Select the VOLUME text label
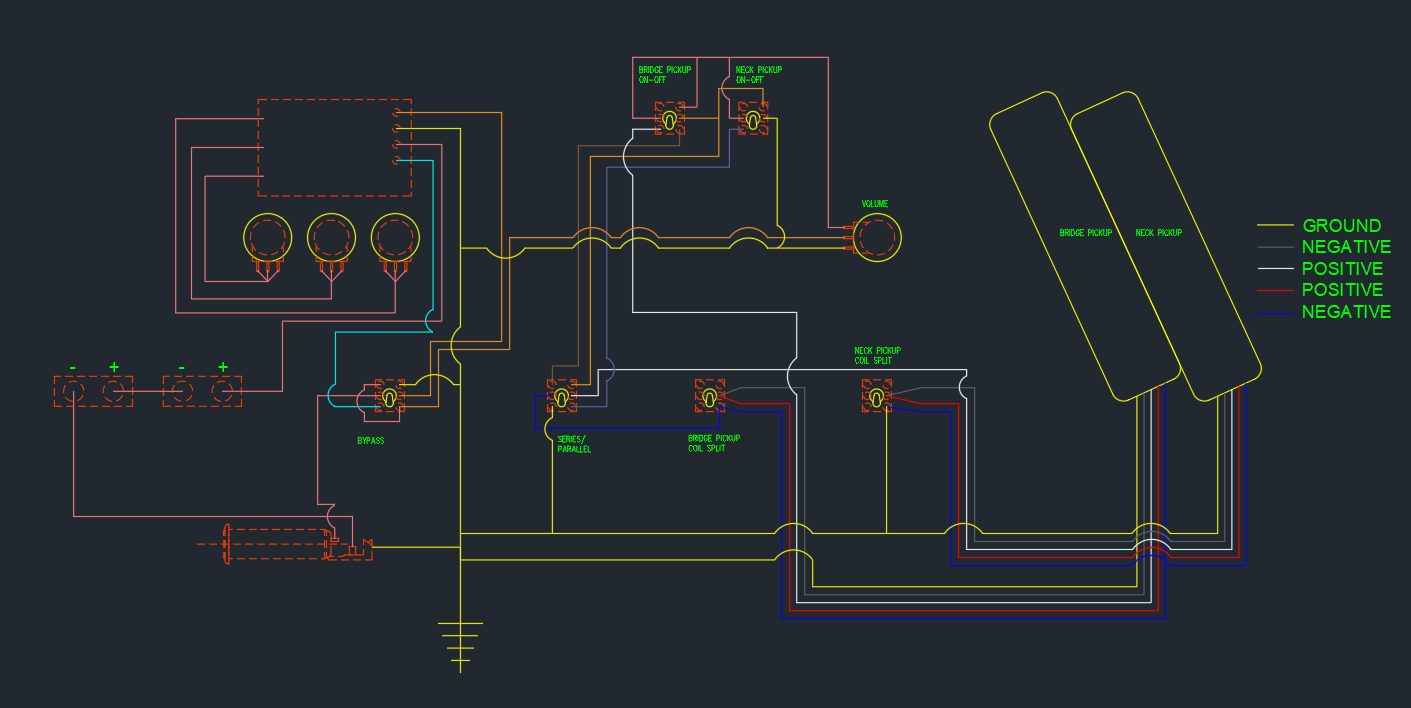The height and width of the screenshot is (708, 1411). pyautogui.click(x=875, y=204)
